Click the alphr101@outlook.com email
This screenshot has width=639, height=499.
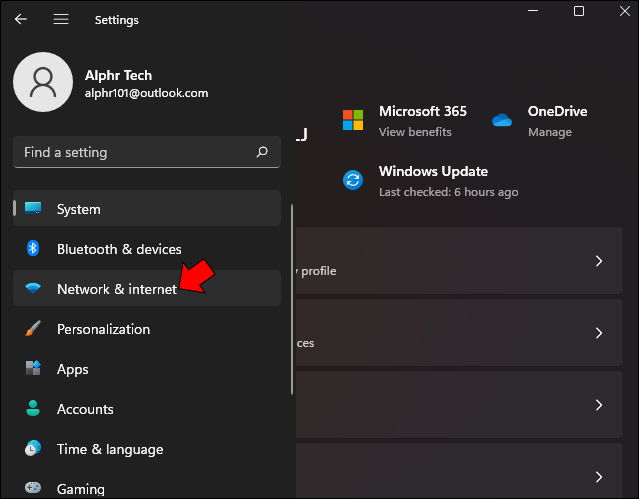pyautogui.click(x=146, y=93)
